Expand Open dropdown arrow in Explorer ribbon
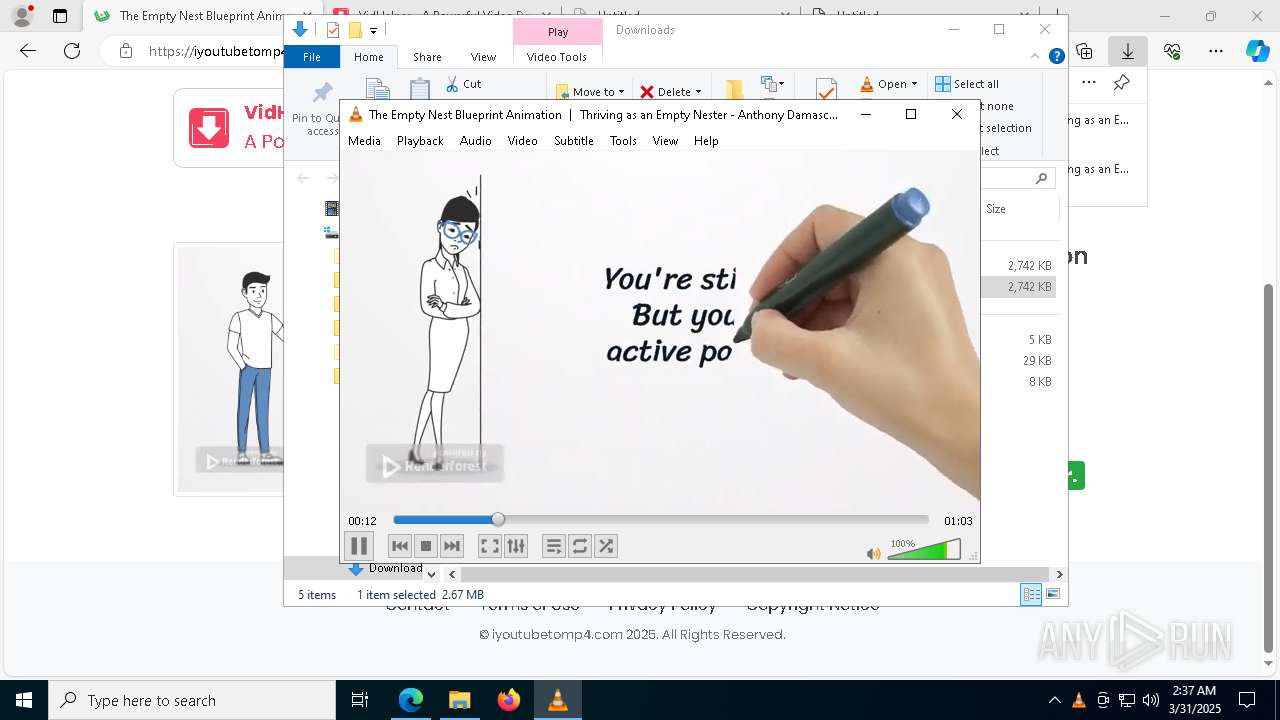Screen dimensions: 1280x720 point(914,84)
